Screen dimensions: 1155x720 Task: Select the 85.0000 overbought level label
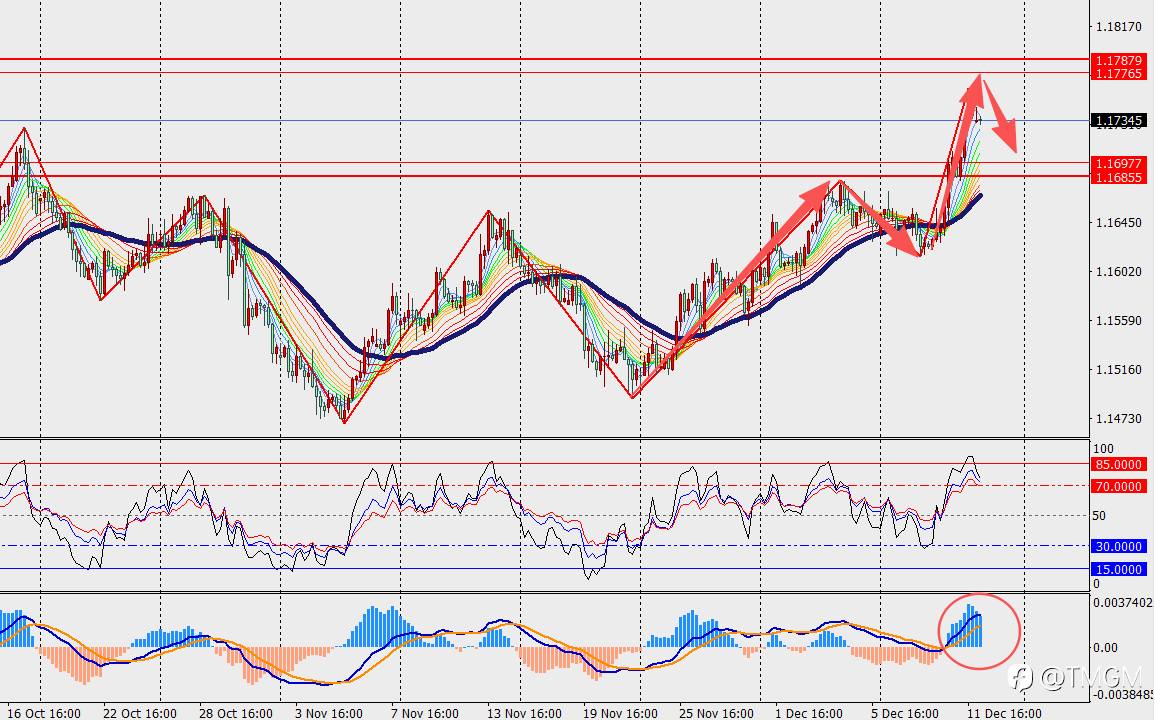pyautogui.click(x=1117, y=464)
